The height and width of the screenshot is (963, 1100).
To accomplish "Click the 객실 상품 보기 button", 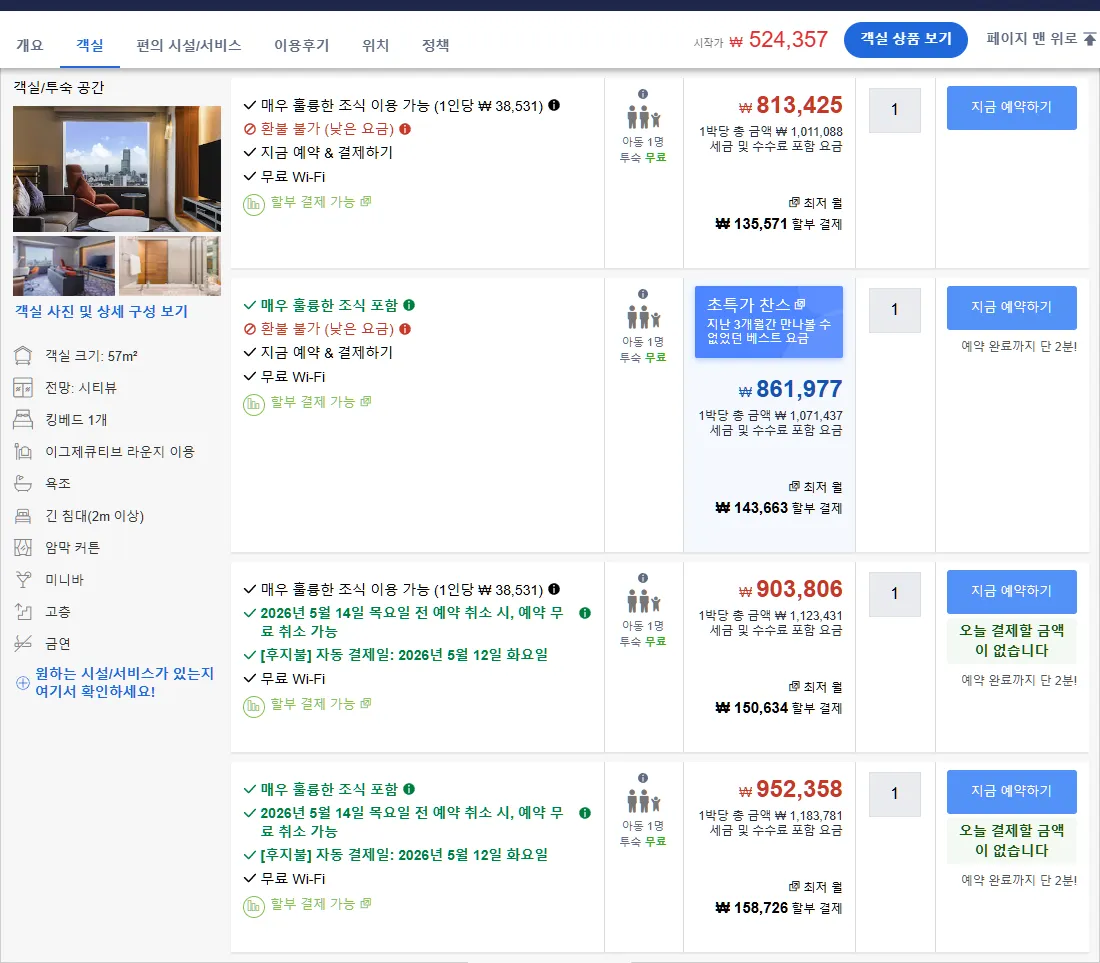I will [x=906, y=39].
